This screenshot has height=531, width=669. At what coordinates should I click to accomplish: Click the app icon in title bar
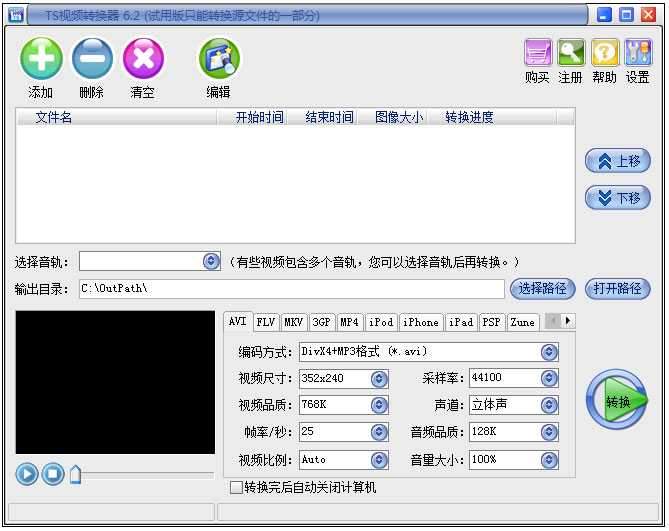(16, 15)
